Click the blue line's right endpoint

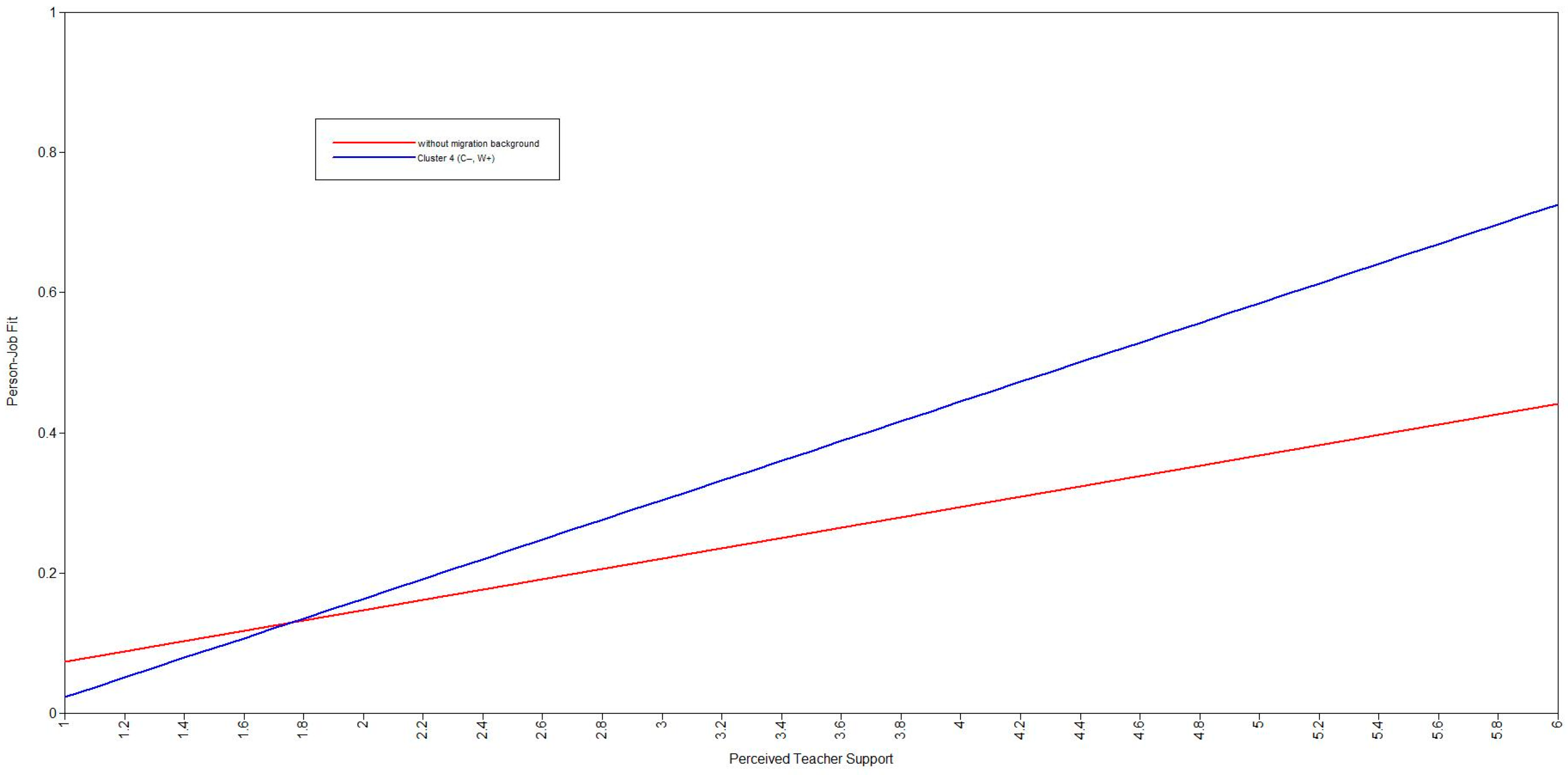[1556, 205]
